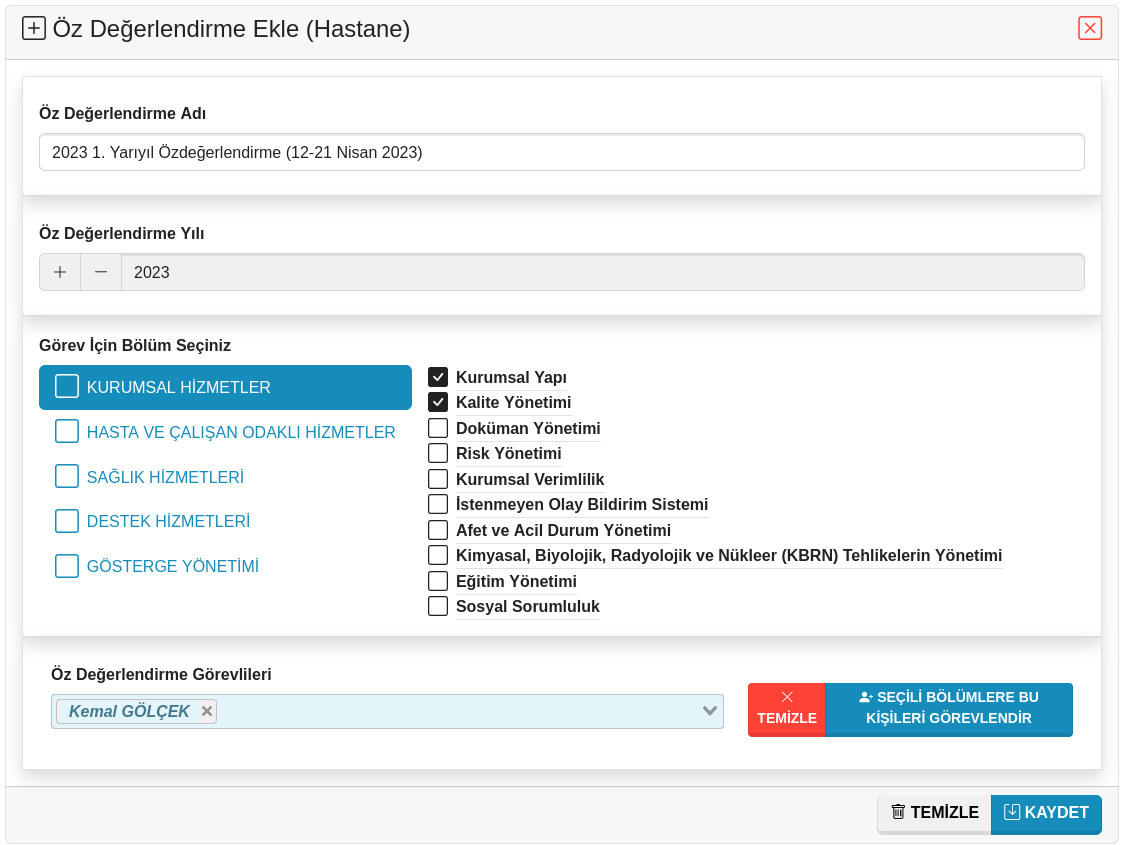Open the Öz Değerlendirme Görevlileri dropdown arrow
The height and width of the screenshot is (845, 1129).
click(710, 711)
